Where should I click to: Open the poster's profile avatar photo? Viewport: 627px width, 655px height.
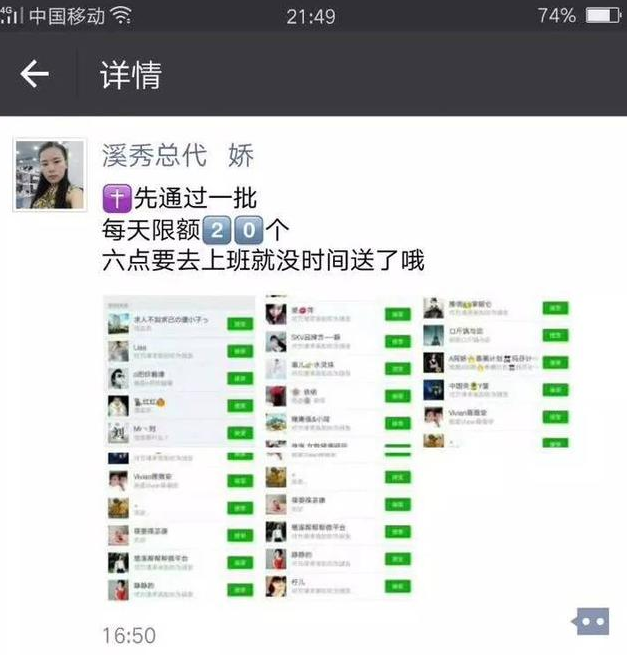point(50,175)
